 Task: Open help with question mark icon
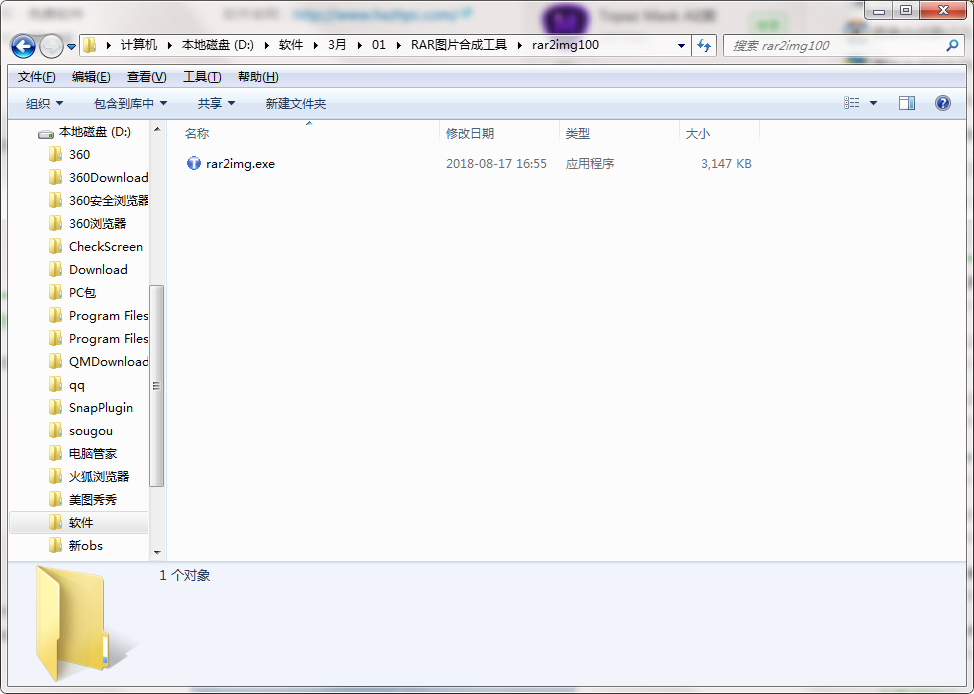pyautogui.click(x=942, y=103)
